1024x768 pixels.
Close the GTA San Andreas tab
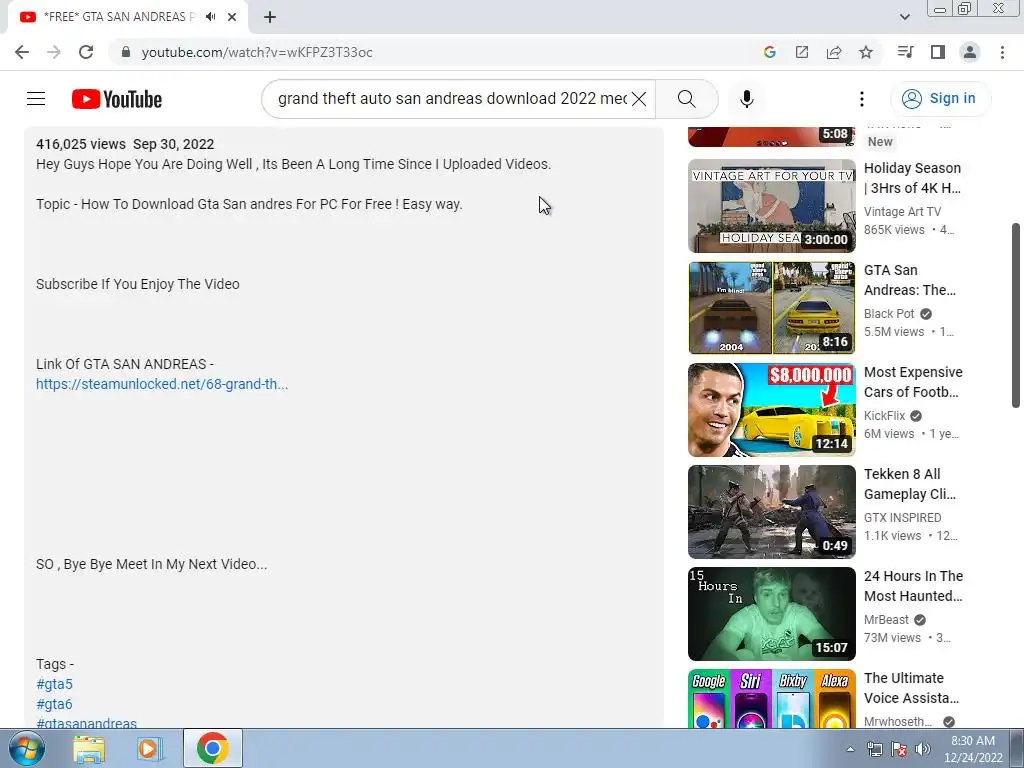click(x=232, y=17)
